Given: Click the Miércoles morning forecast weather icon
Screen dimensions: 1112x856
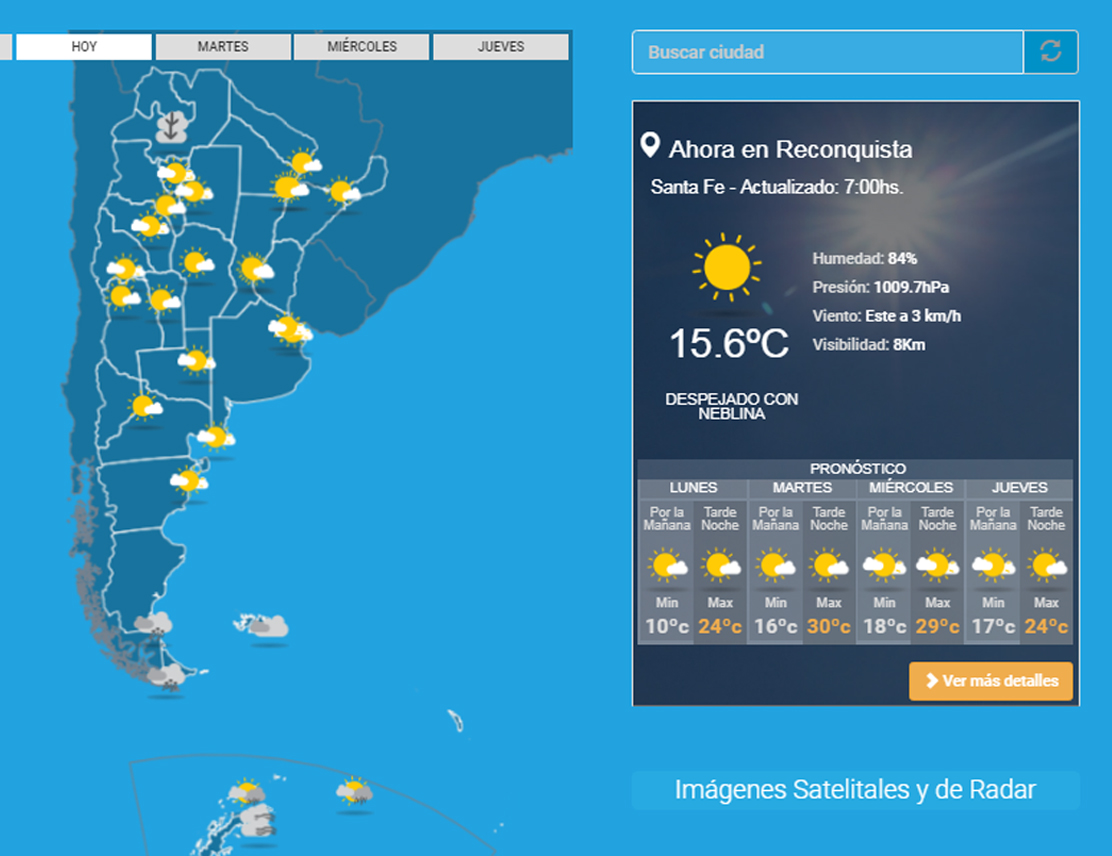Looking at the screenshot, I should tap(884, 566).
